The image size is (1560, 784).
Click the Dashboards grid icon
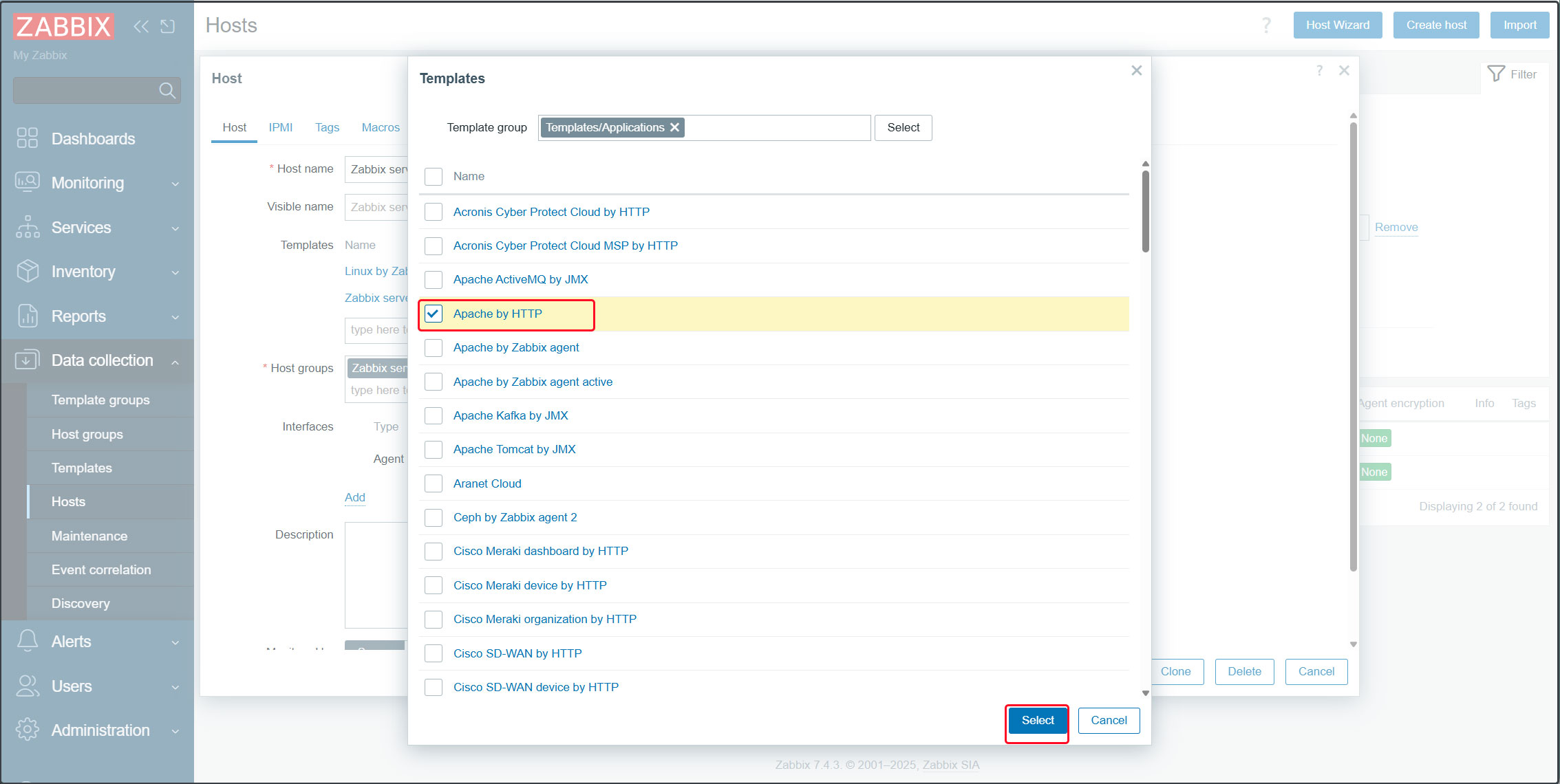click(x=28, y=138)
